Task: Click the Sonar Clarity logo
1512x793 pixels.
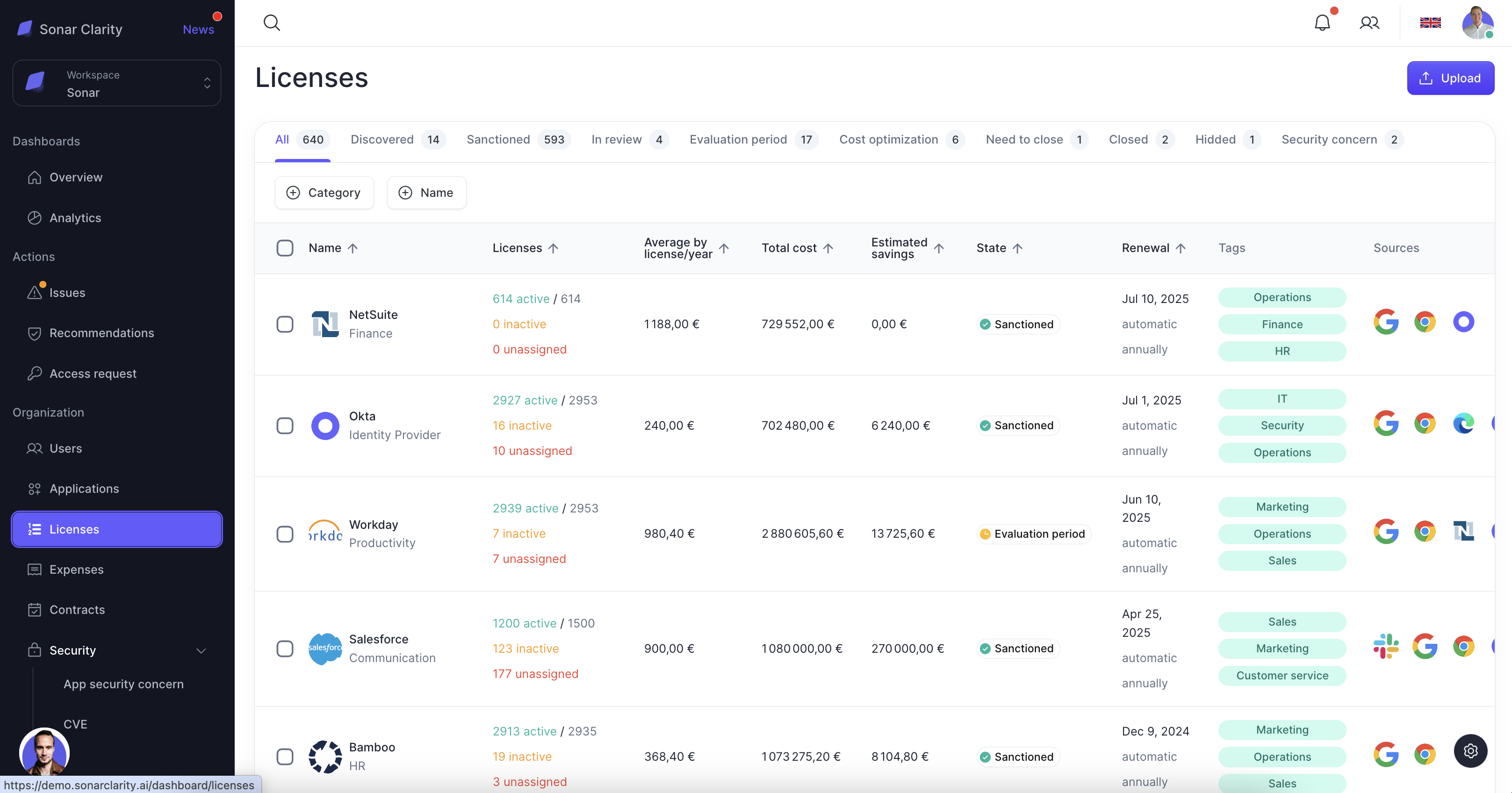Action: (25, 28)
